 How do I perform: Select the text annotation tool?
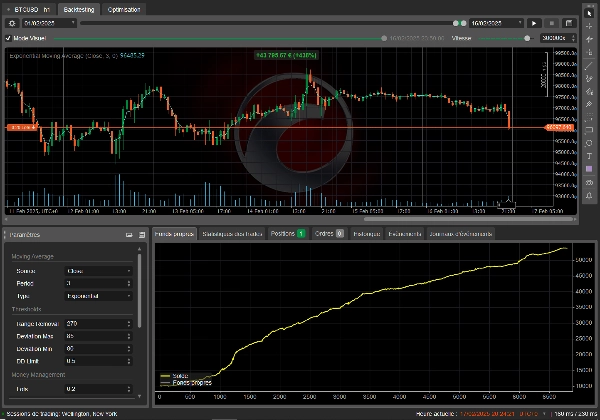(x=589, y=156)
